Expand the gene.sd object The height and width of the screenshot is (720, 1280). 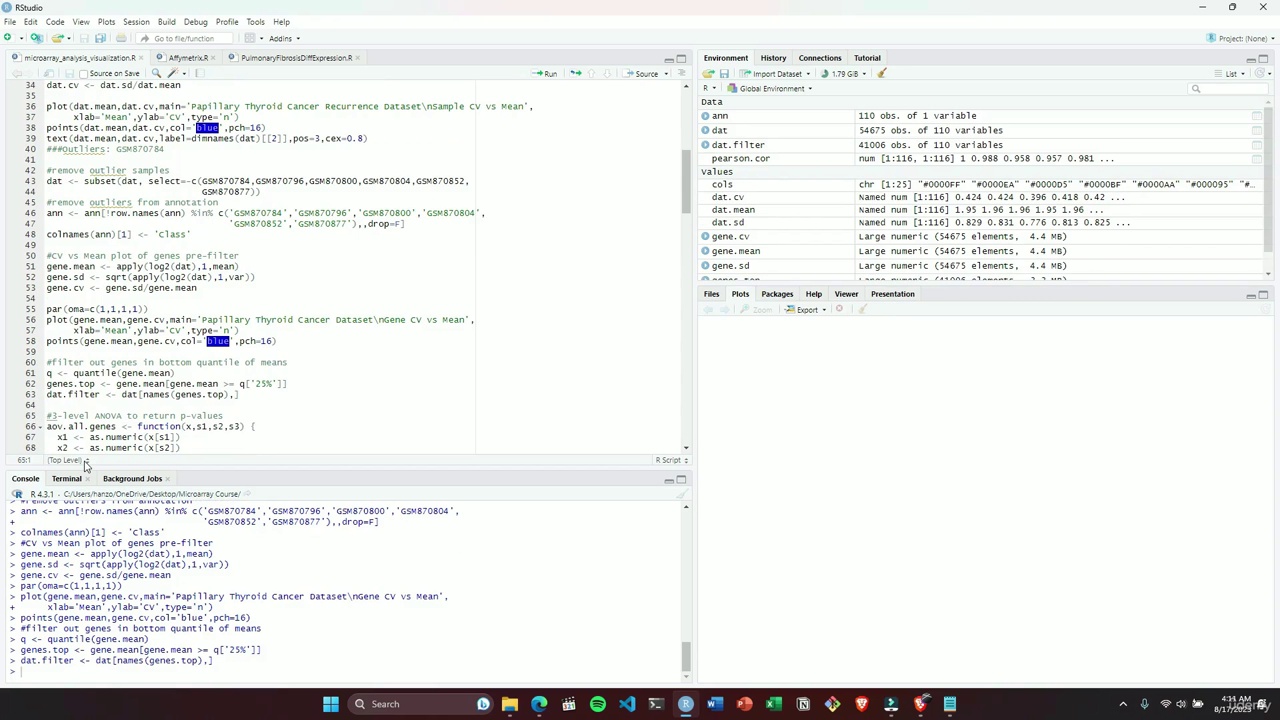click(706, 266)
